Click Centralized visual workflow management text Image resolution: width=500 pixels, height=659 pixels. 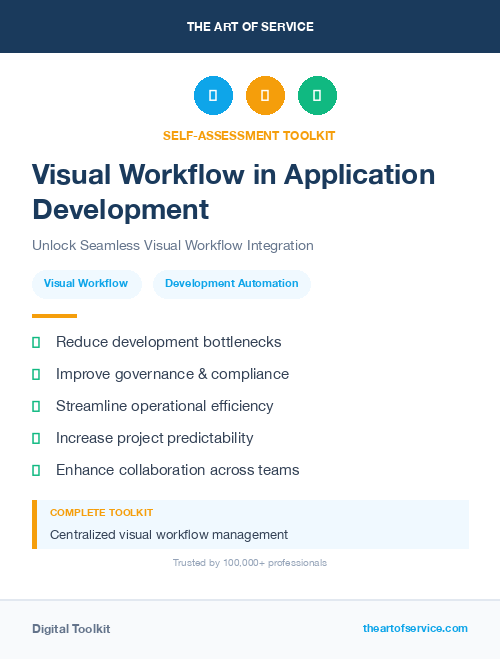(169, 535)
